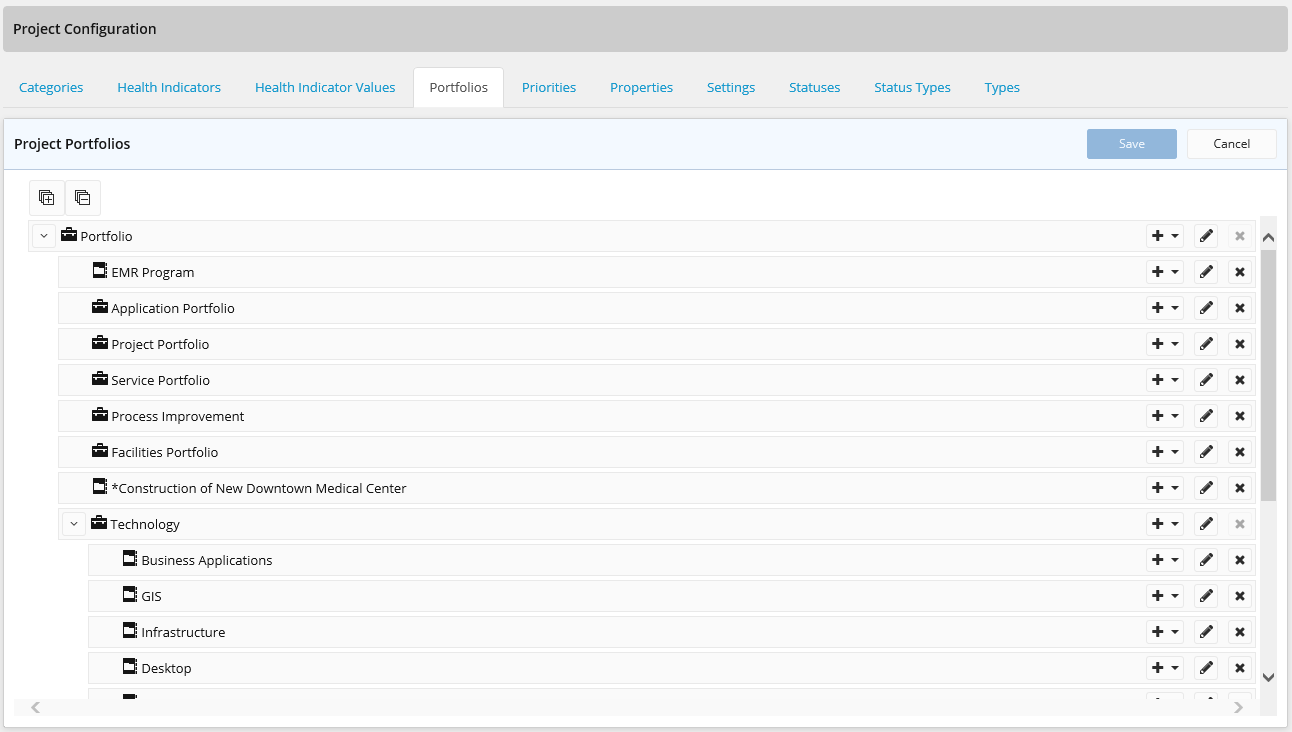
Task: Click the expand all nodes icon
Action: 47,198
